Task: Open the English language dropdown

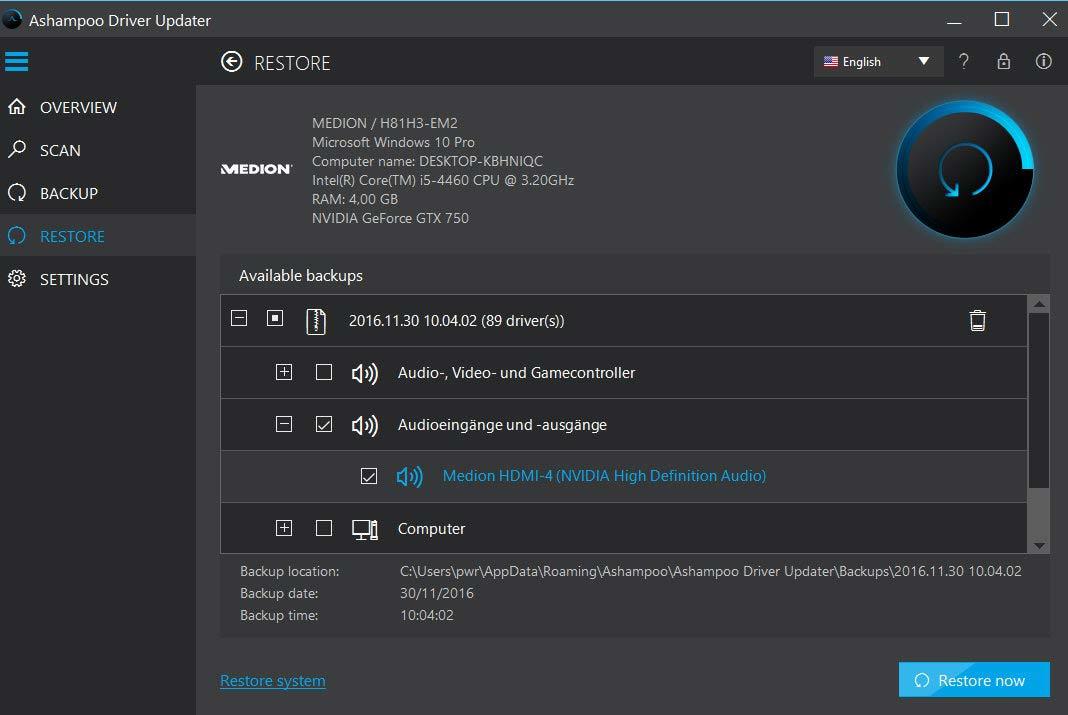Action: click(878, 61)
